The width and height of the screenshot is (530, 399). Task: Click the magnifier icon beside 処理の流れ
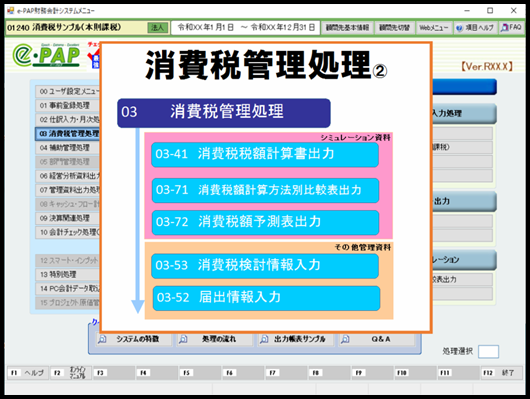(x=183, y=339)
